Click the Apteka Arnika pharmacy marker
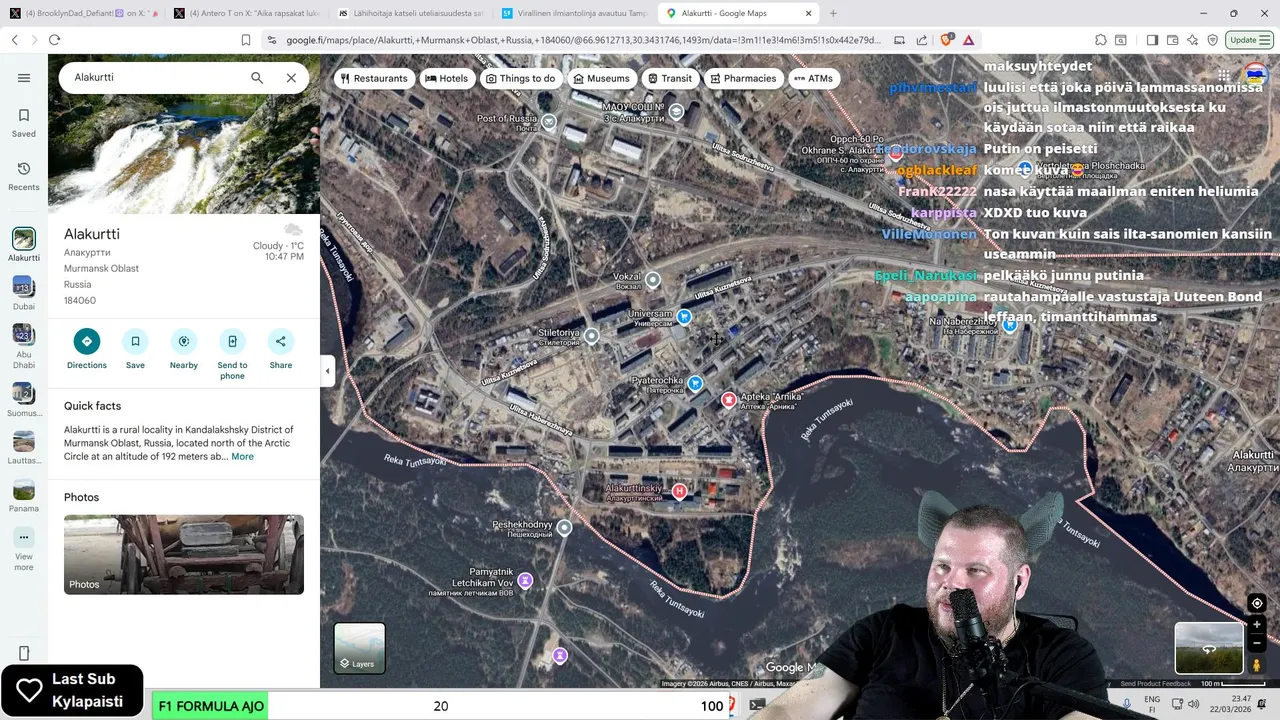Viewport: 1280px width, 720px height. pyautogui.click(x=729, y=400)
